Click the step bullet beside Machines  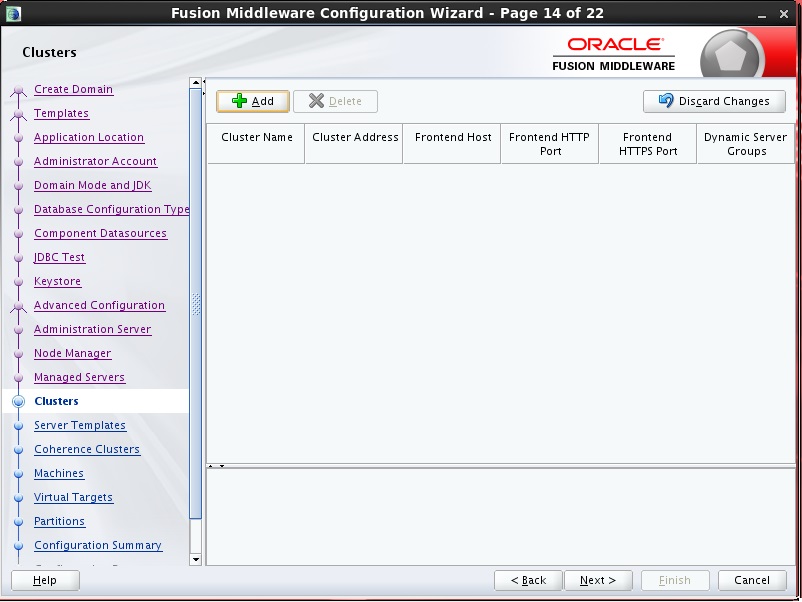(x=18, y=474)
